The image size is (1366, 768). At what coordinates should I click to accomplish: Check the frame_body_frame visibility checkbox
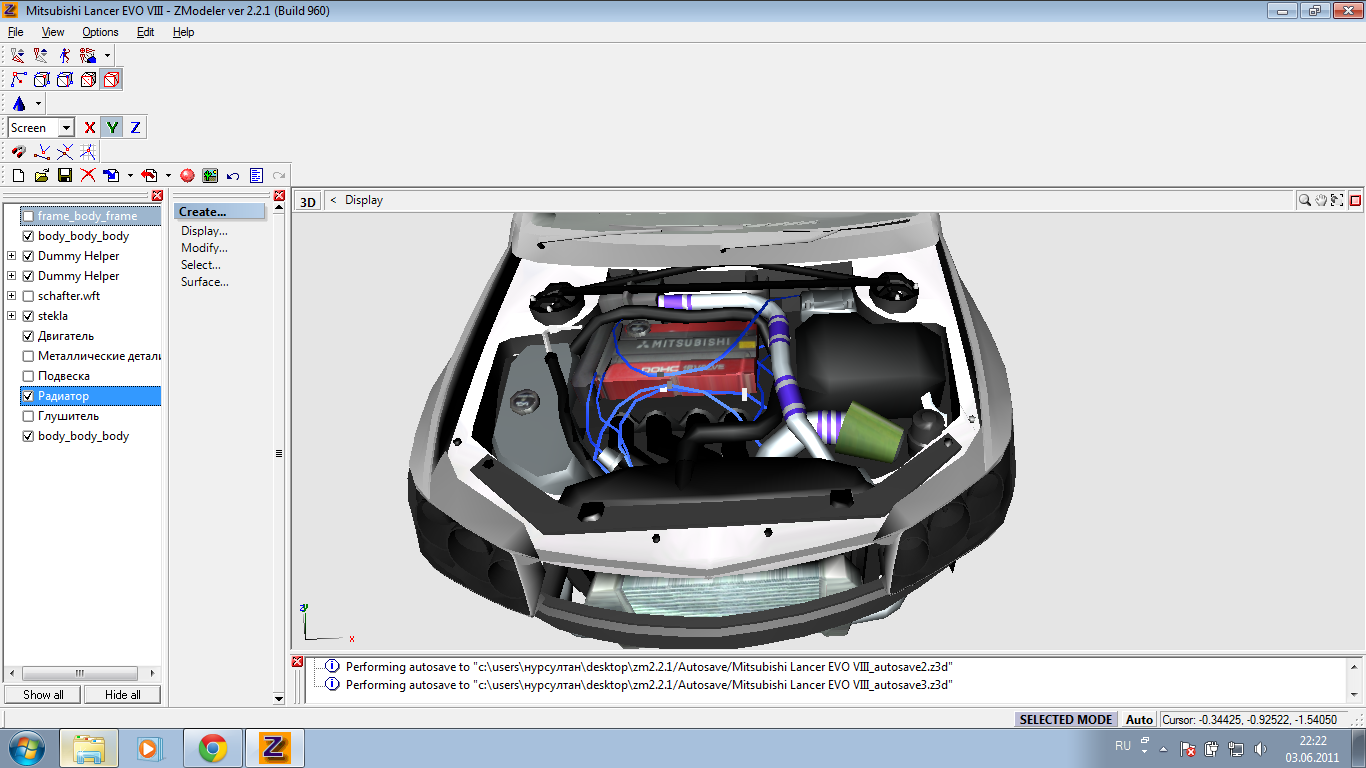pyautogui.click(x=28, y=216)
